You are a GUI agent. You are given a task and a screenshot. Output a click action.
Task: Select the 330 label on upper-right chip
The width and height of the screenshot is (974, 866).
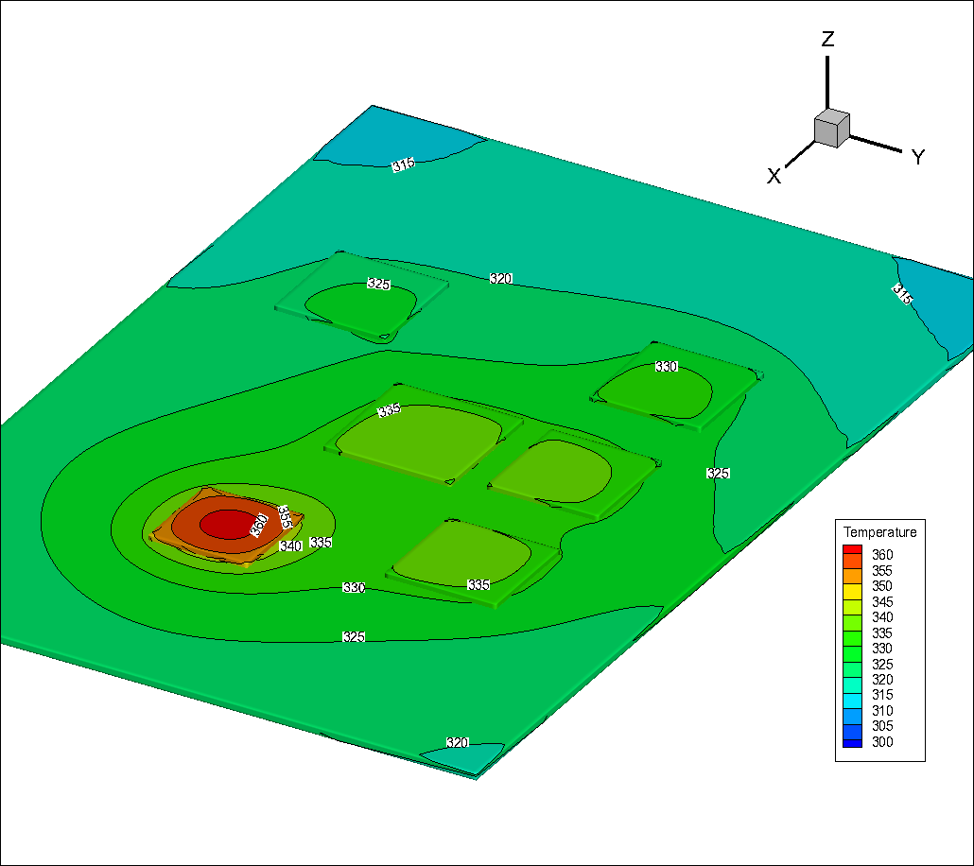[666, 367]
